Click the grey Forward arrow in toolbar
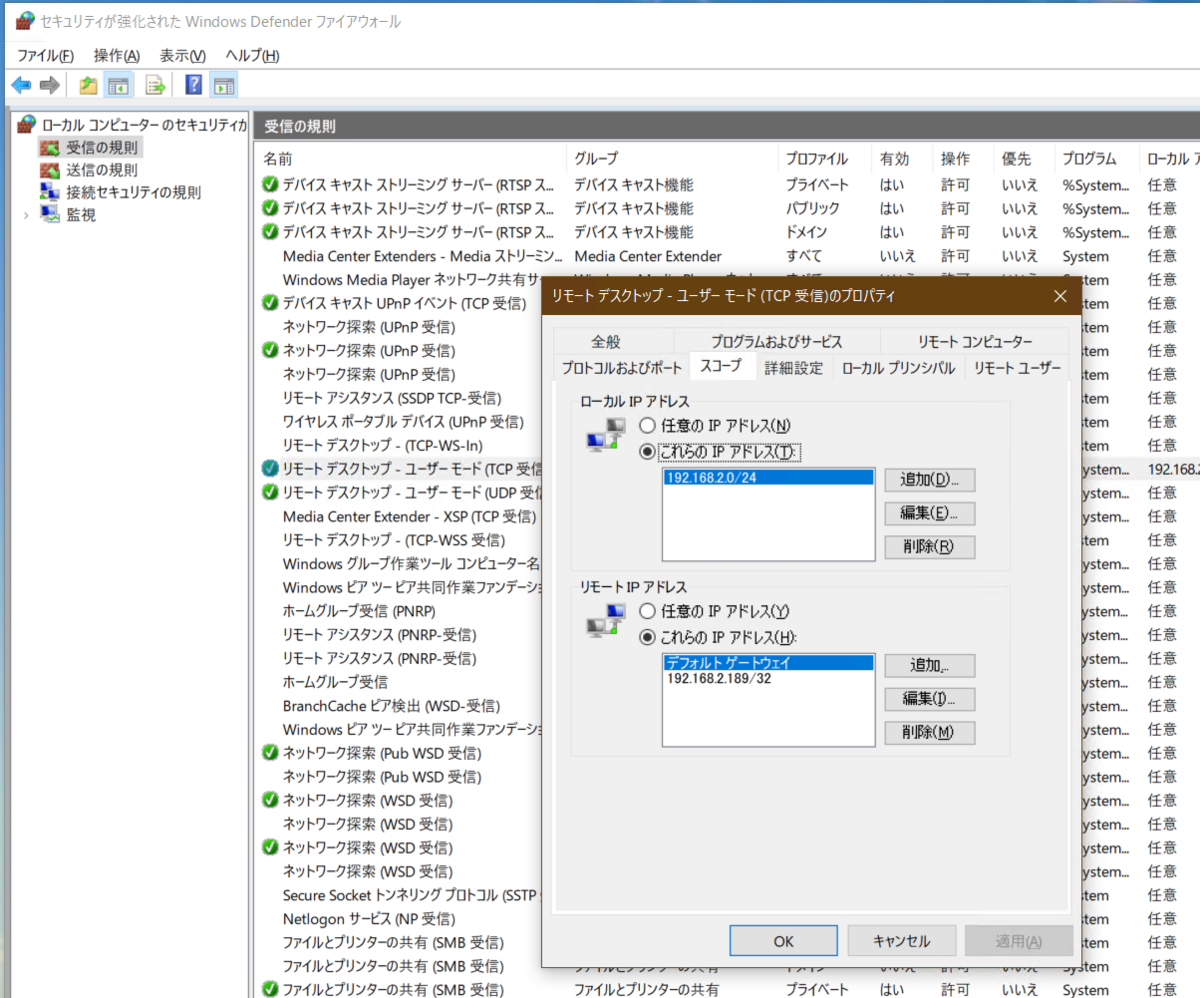The width and height of the screenshot is (1200, 998). (x=50, y=86)
